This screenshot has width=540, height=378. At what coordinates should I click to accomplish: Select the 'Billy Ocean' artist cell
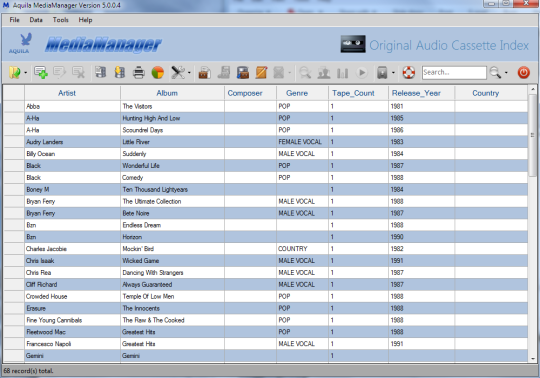[x=72, y=154]
